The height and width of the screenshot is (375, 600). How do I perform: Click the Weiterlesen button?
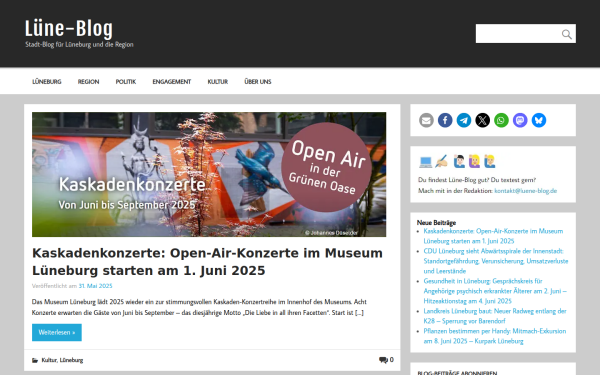[x=57, y=332]
